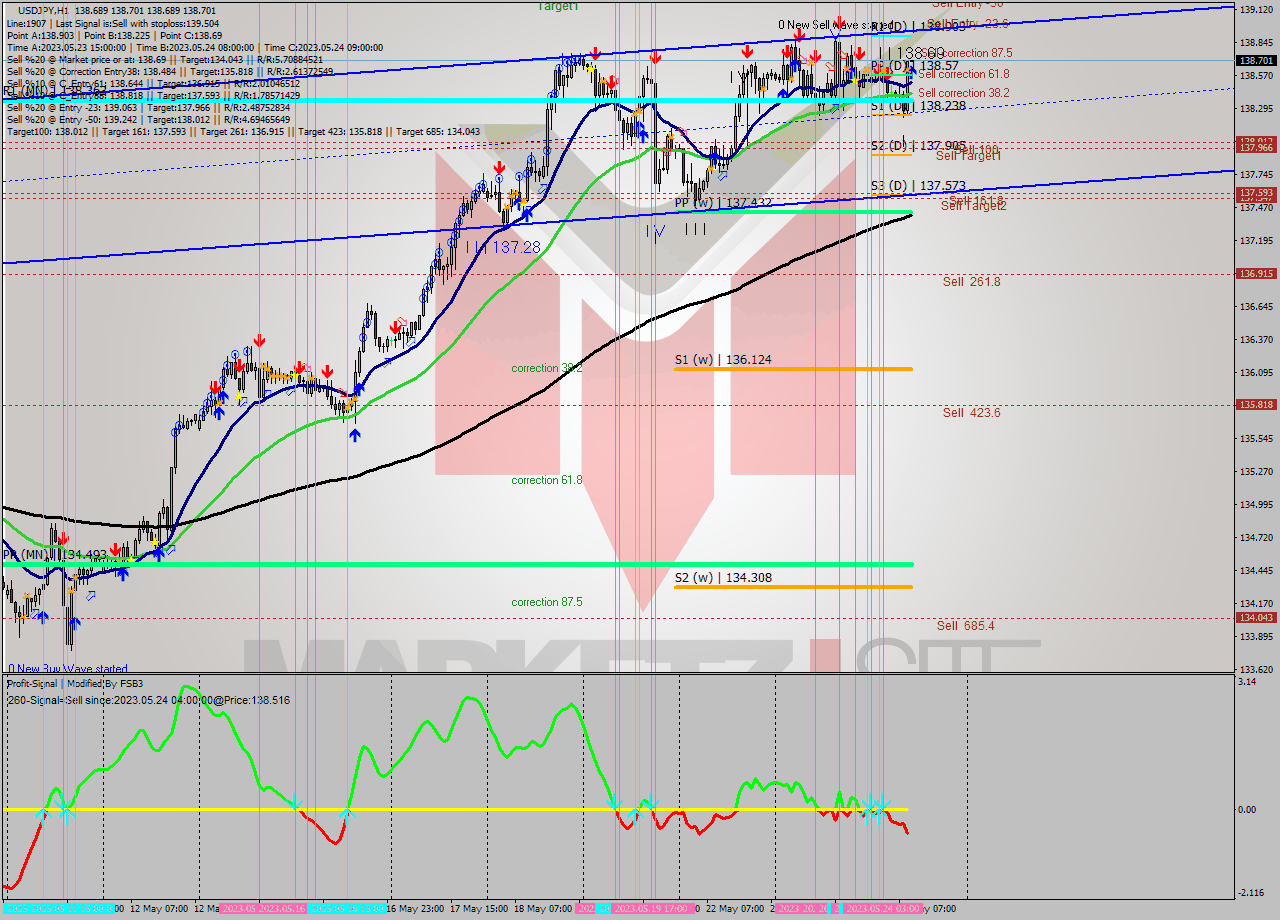Click the highlighted 138.701 price label on the axis
The image size is (1280, 920).
(1254, 60)
